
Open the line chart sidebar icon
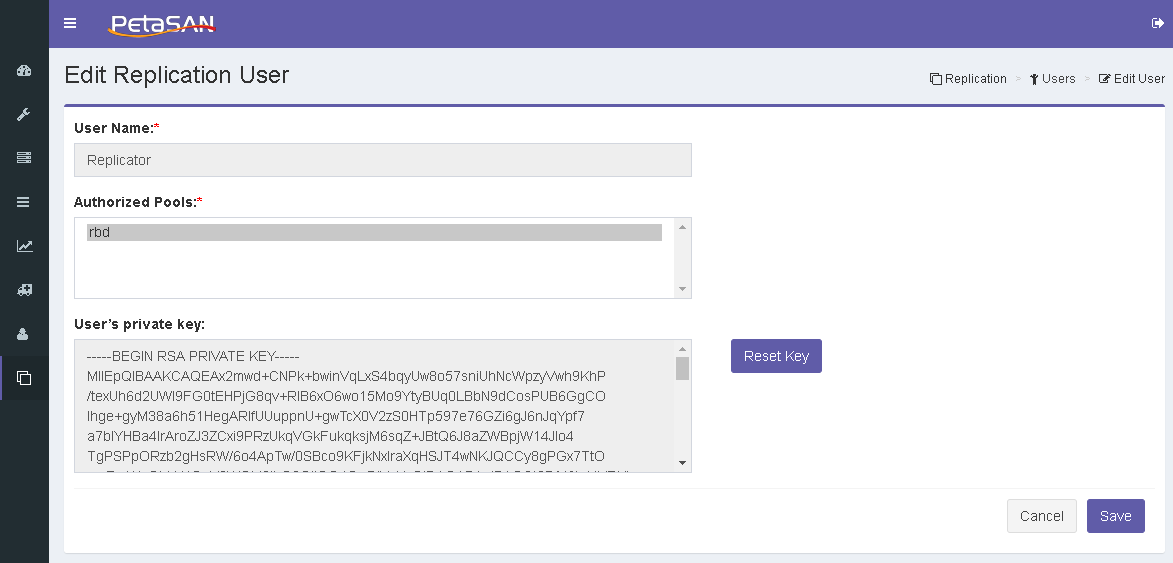pos(24,246)
